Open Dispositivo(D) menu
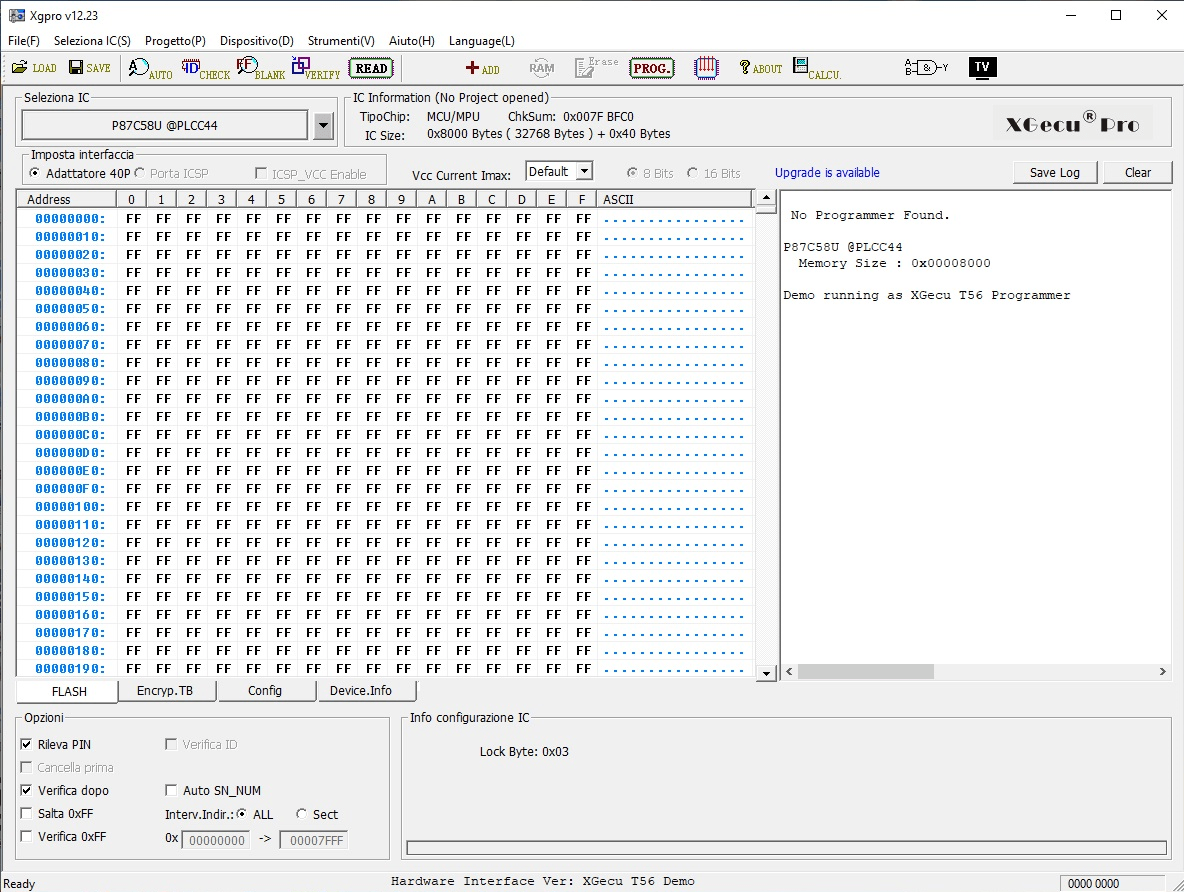This screenshot has height=892, width=1184. pos(257,41)
